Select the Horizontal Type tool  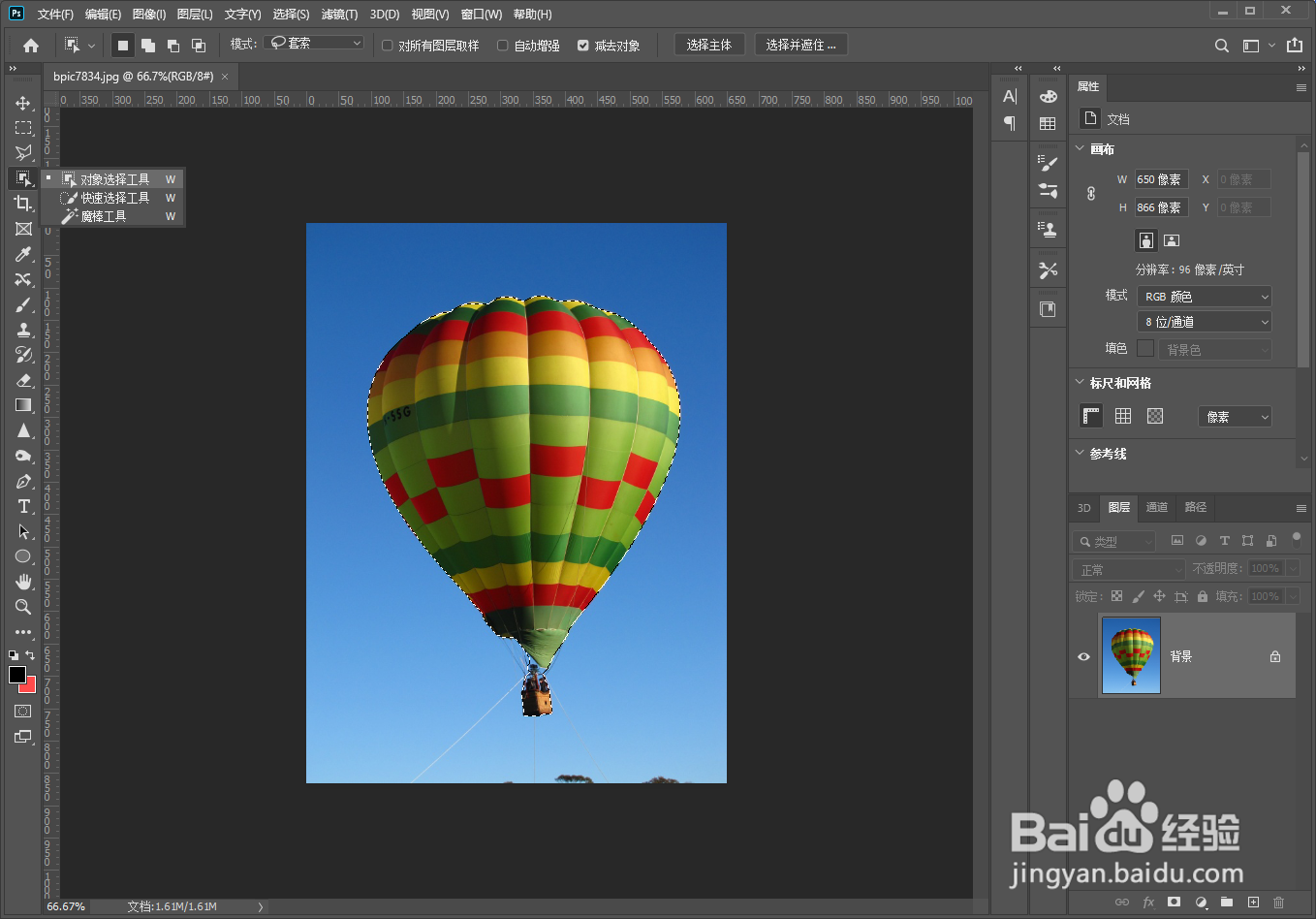(23, 506)
